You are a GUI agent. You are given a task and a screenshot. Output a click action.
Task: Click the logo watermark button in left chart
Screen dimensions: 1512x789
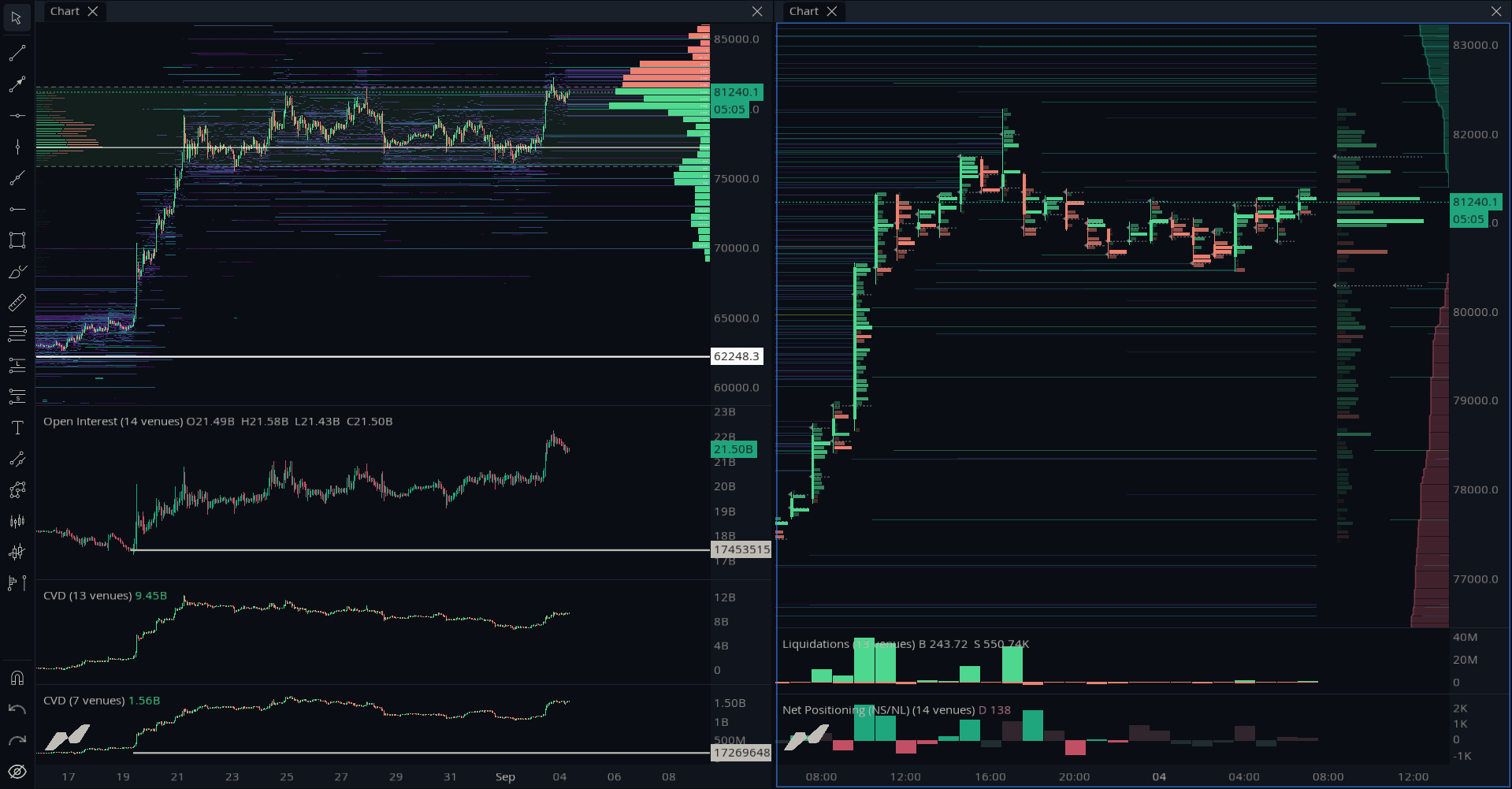pos(67,739)
